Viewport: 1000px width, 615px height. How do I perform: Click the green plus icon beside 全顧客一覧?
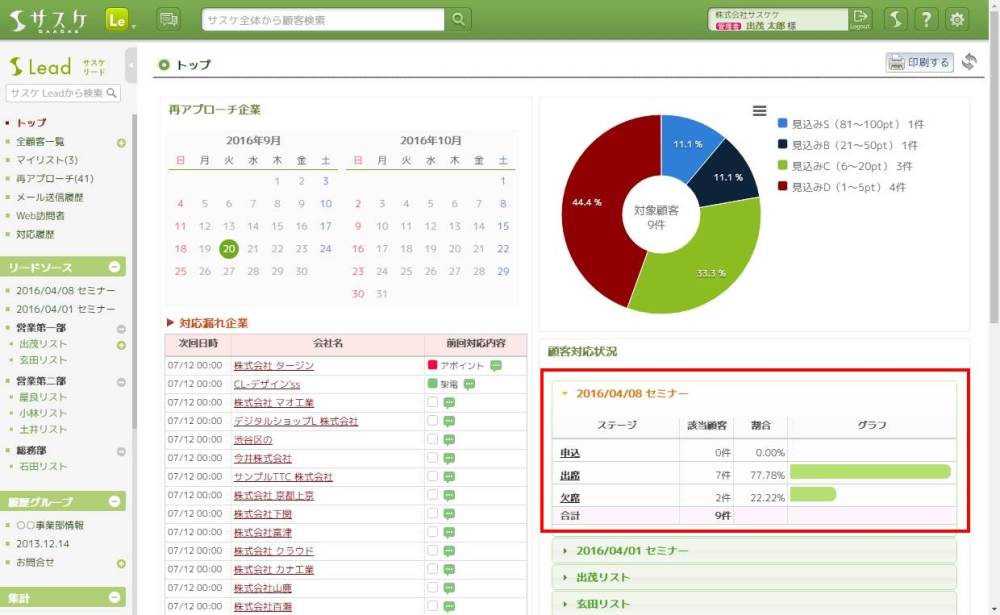pos(121,142)
